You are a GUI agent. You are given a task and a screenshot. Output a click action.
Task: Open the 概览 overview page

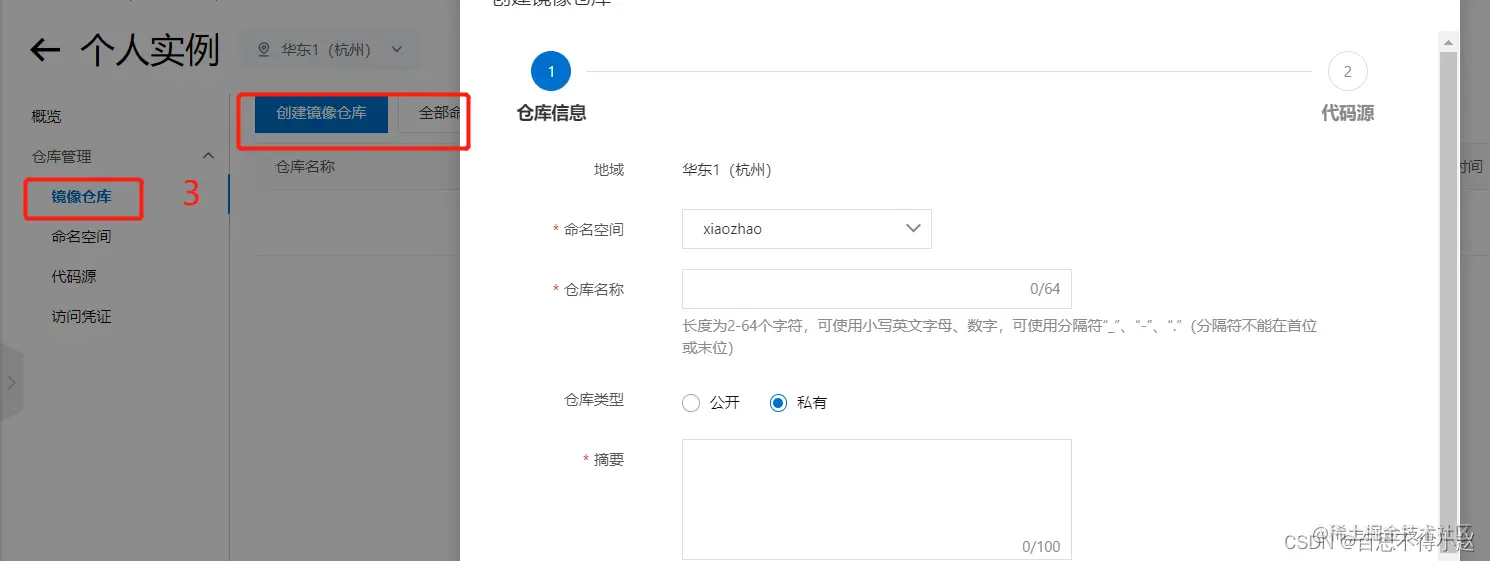click(47, 117)
